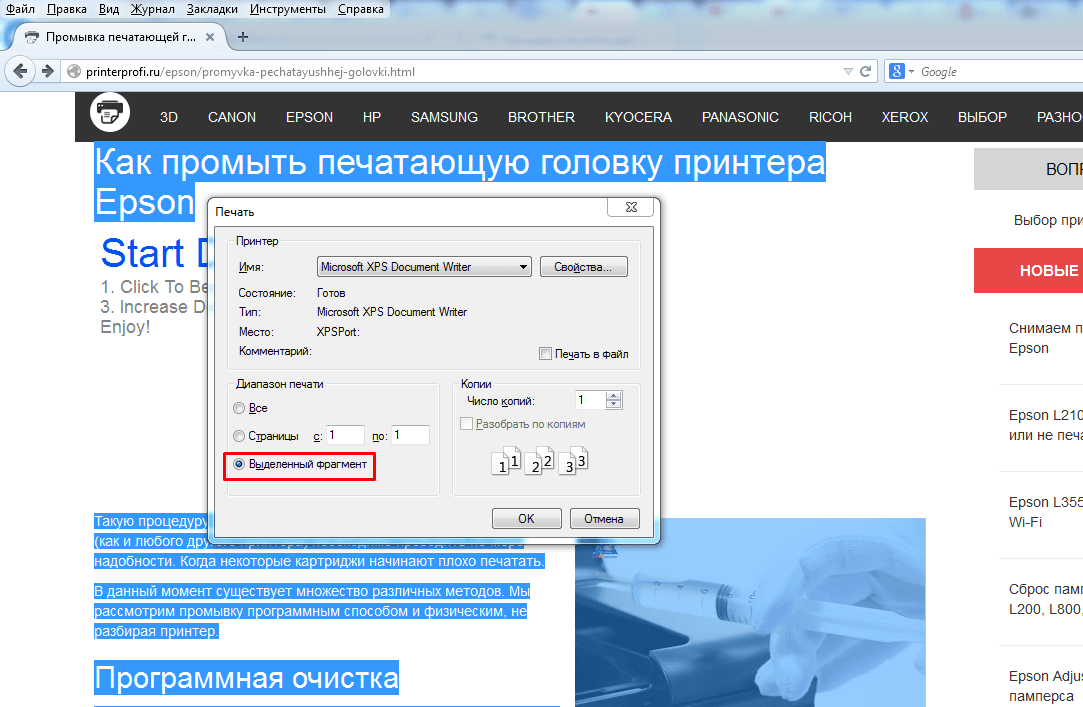Click the browser Forward arrow button

(x=48, y=71)
